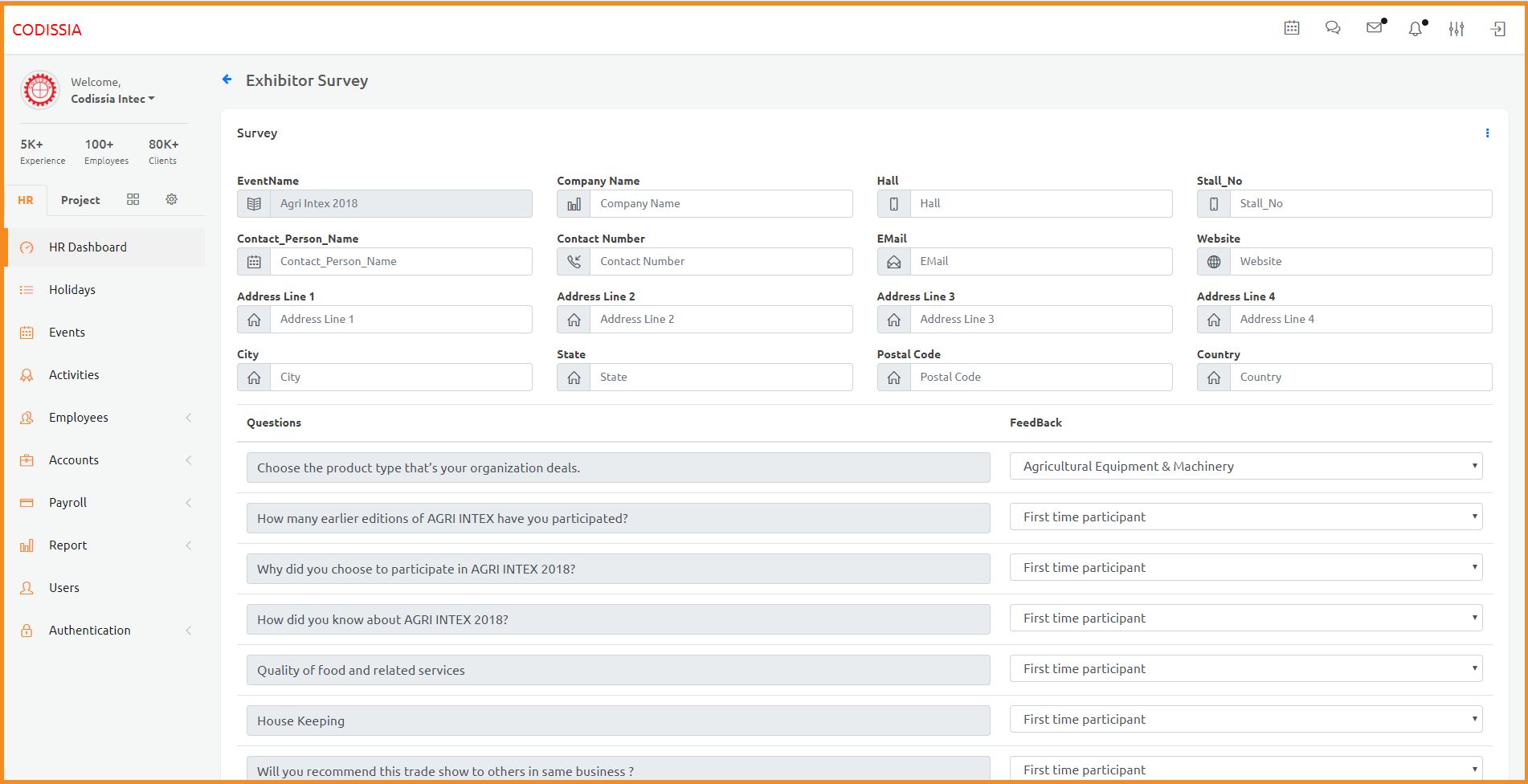Open the chat messages icon
The image size is (1528, 784).
(1333, 28)
